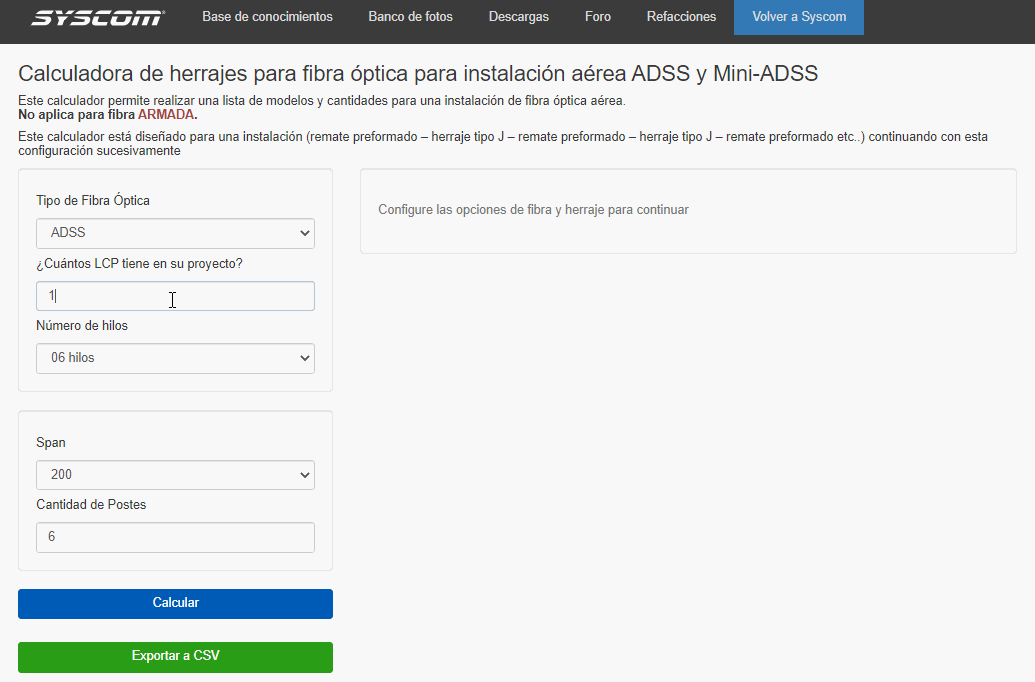The image size is (1035, 682).
Task: Click the Tipo de Fibra Óptica label
Action: [93, 201]
